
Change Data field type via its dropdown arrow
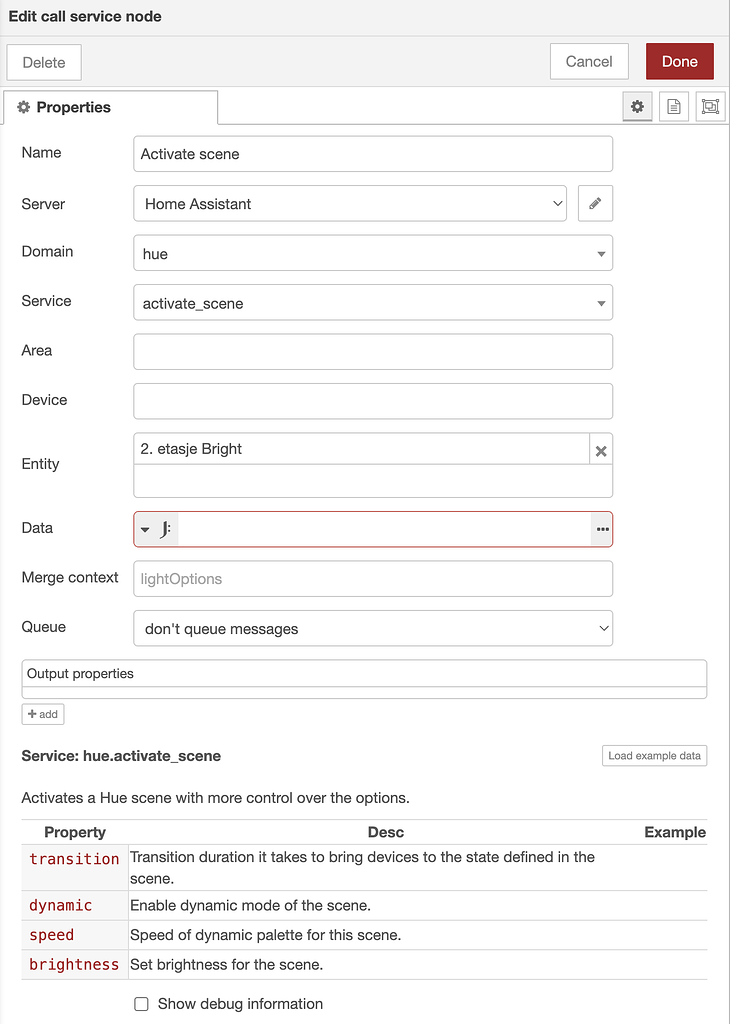pyautogui.click(x=145, y=528)
